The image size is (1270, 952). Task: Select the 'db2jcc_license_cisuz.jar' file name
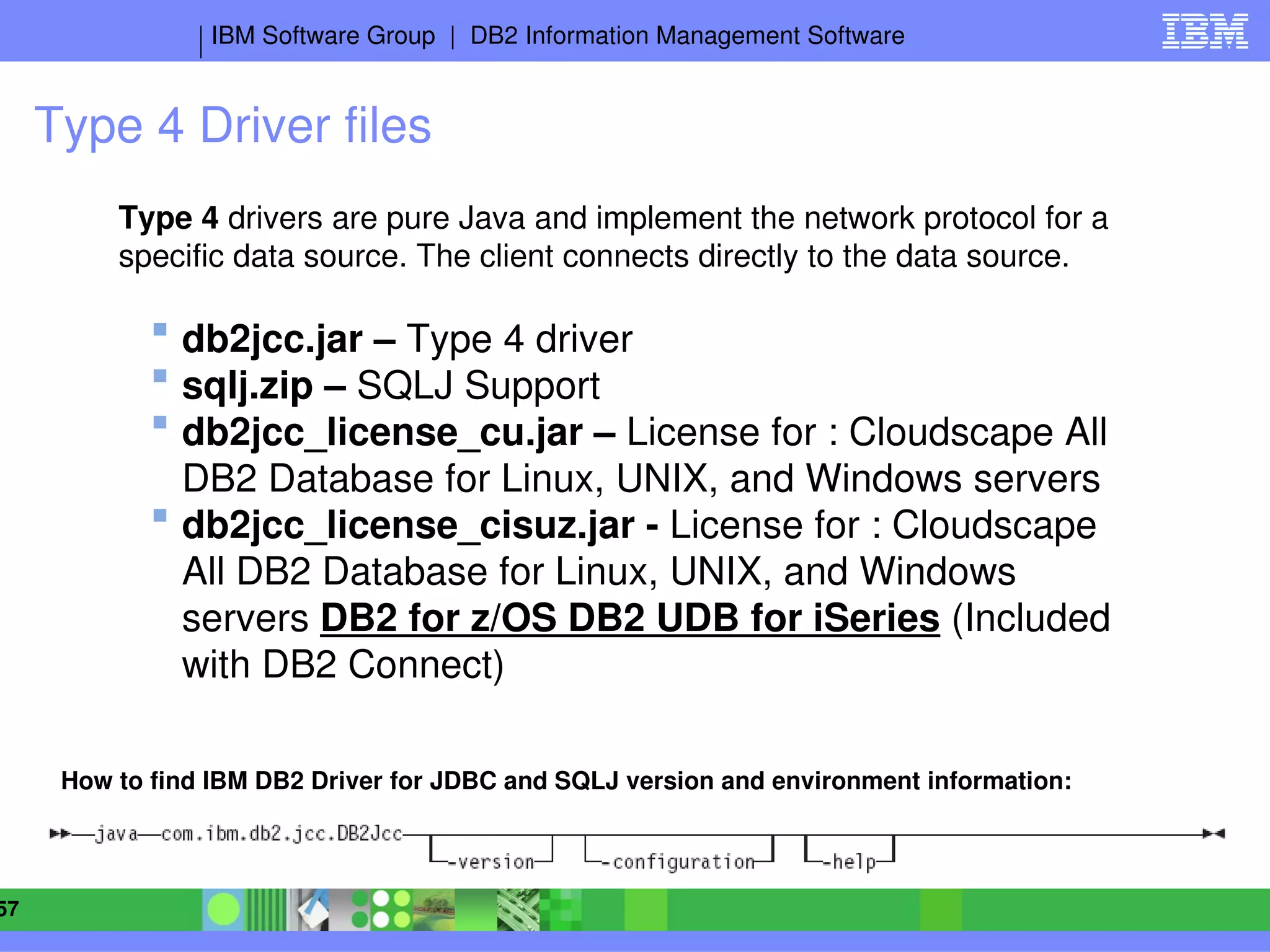[x=409, y=526]
